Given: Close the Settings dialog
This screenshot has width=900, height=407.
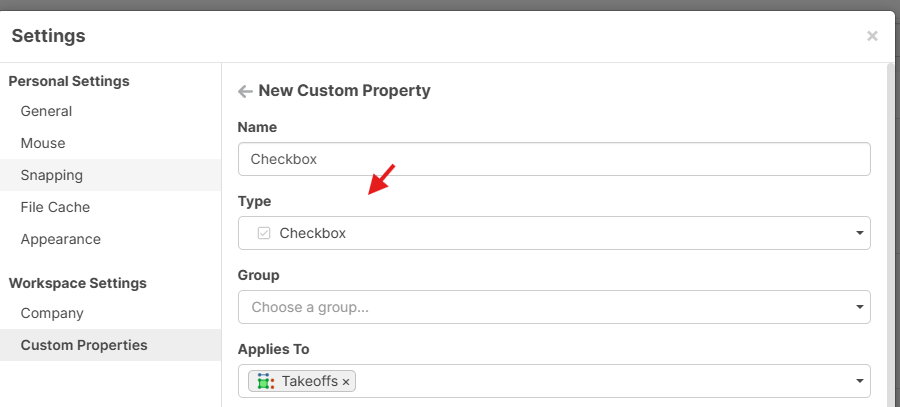Looking at the screenshot, I should 872,36.
